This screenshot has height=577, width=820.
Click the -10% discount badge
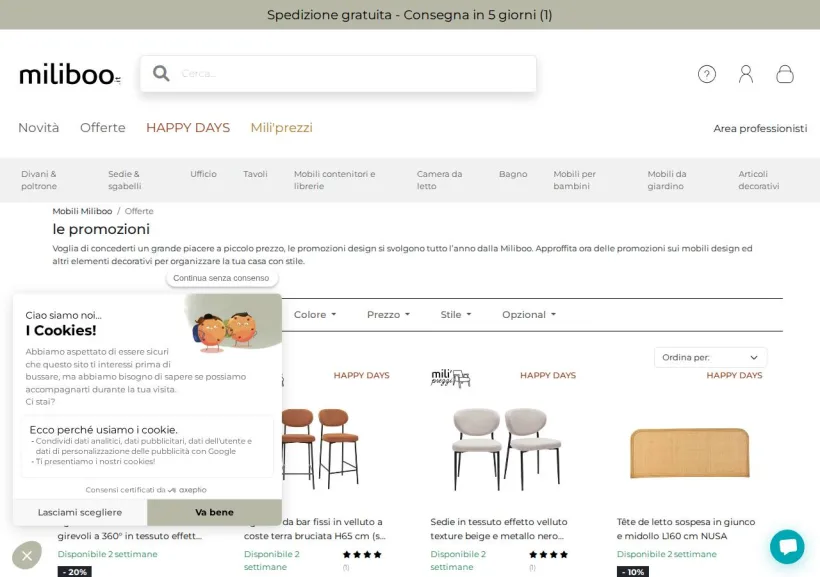pos(633,572)
